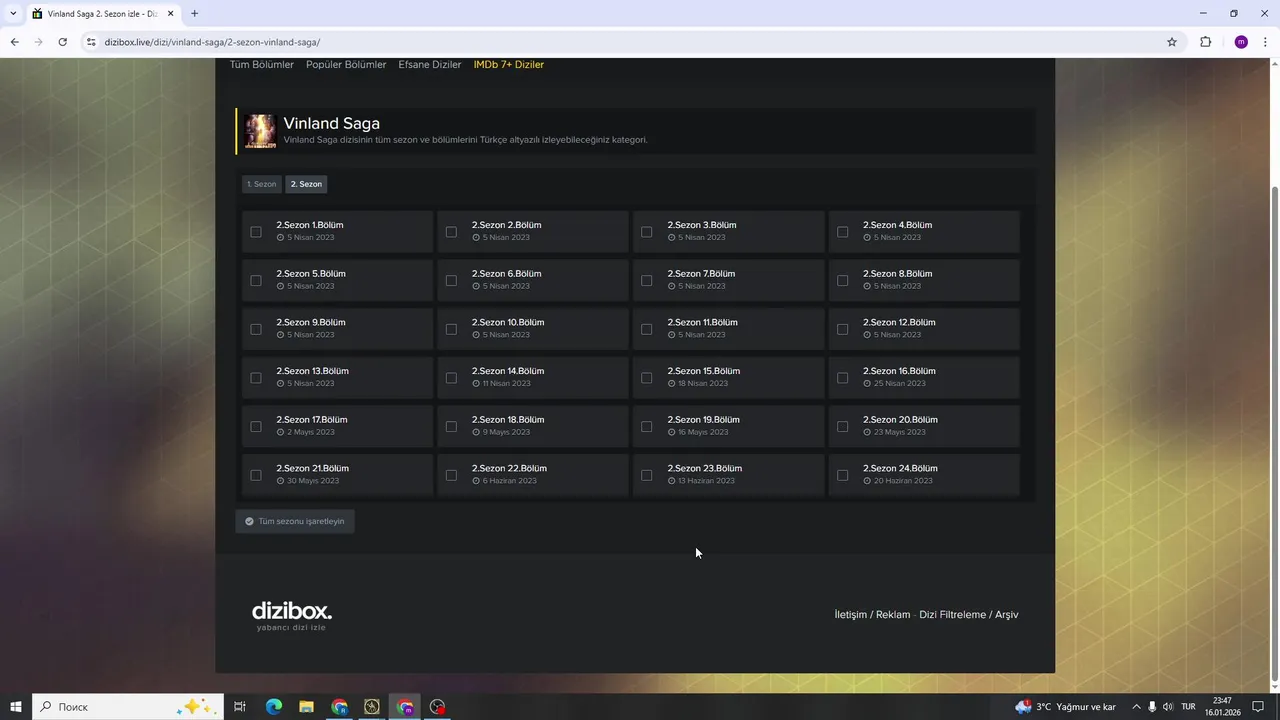
Task: Click the weather icon in taskbar
Action: [x=1023, y=707]
